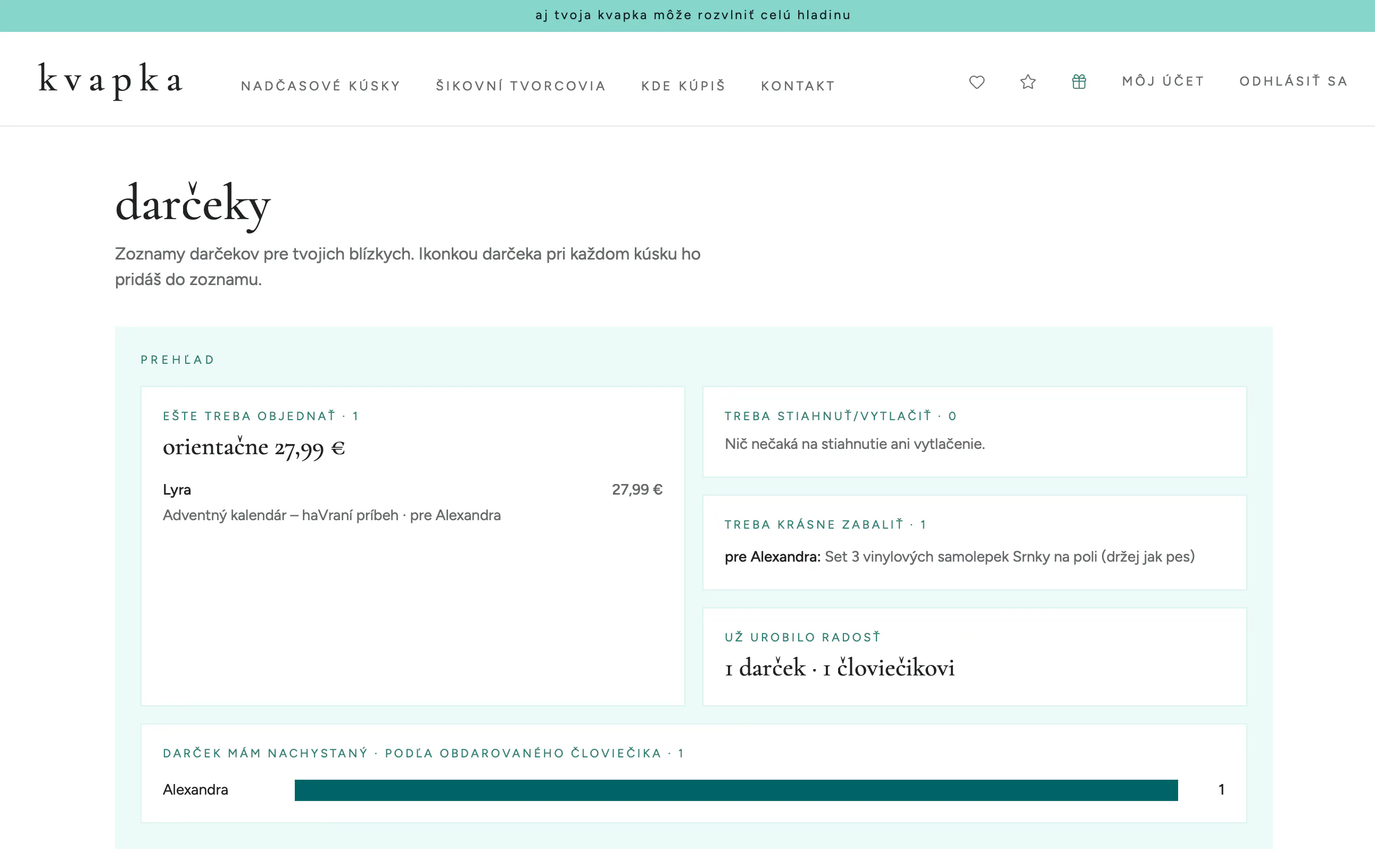Click the top banner announcement text
This screenshot has height=868, width=1375.
tap(693, 15)
